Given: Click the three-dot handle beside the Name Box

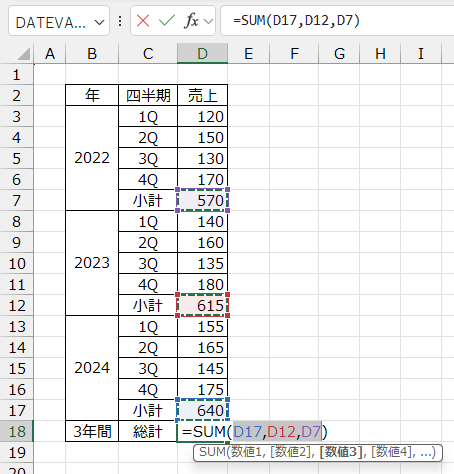Looking at the screenshot, I should pos(120,21).
